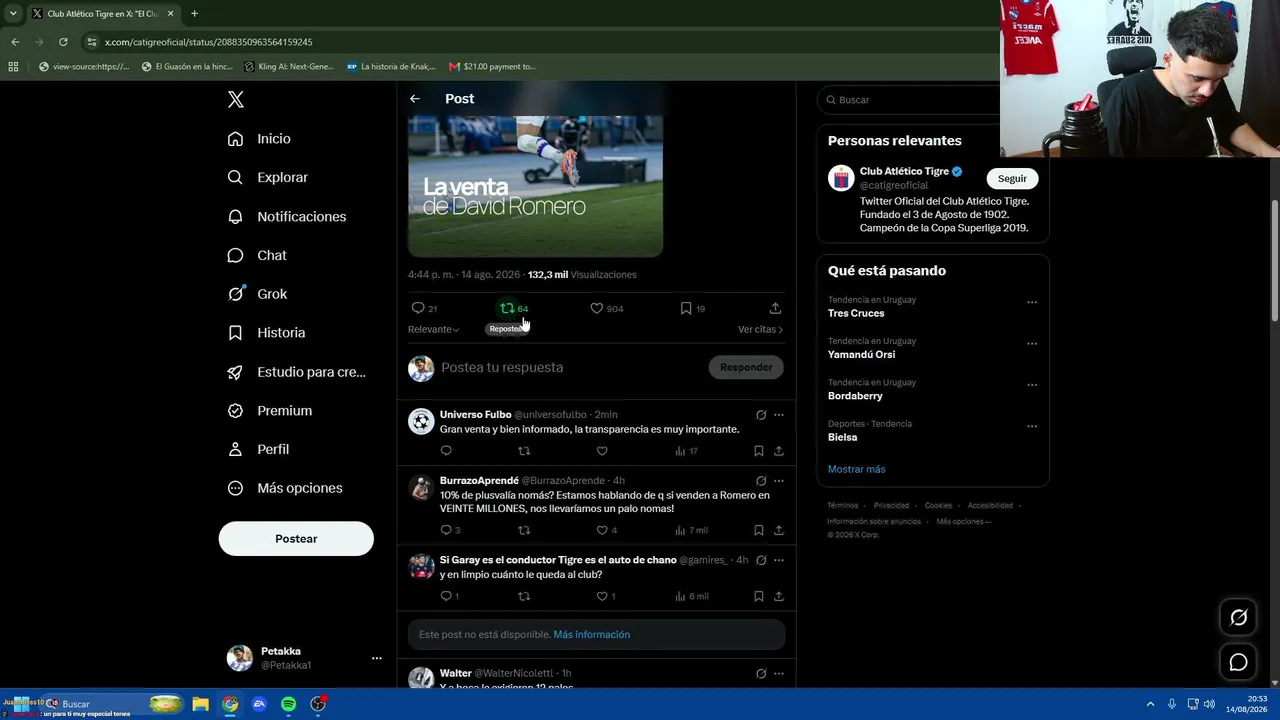Viewport: 1280px width, 720px height.
Task: Open Chrome tab search dropdown
Action: pyautogui.click(x=13, y=14)
